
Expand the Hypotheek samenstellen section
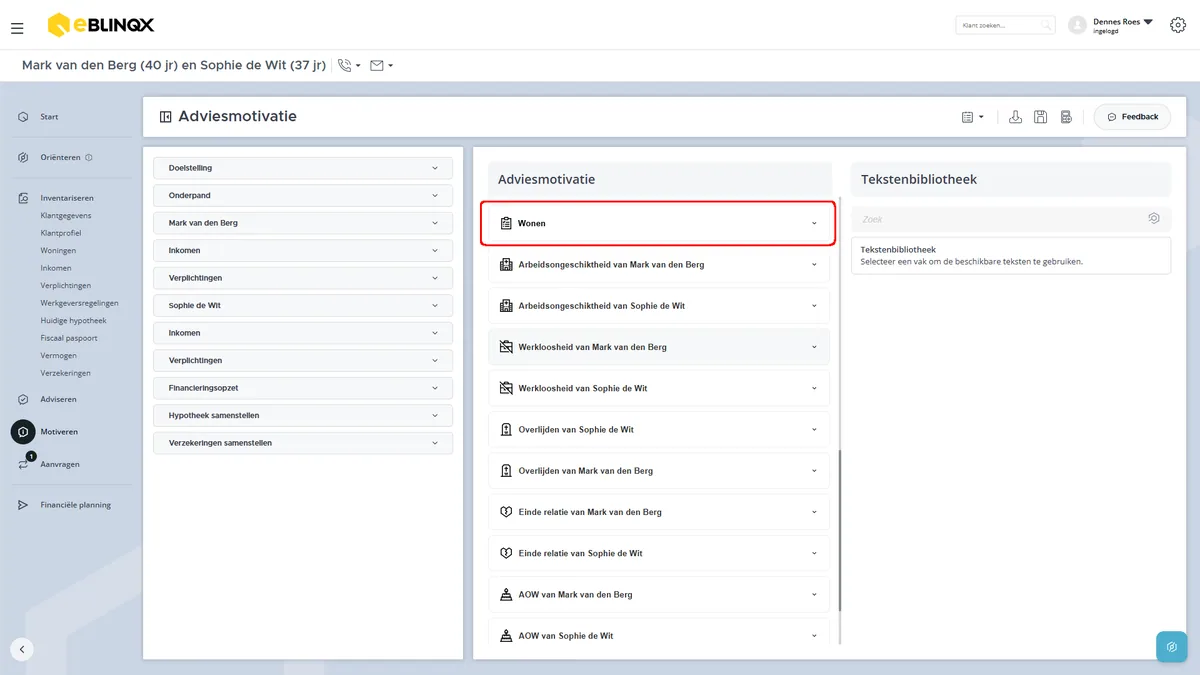click(303, 415)
